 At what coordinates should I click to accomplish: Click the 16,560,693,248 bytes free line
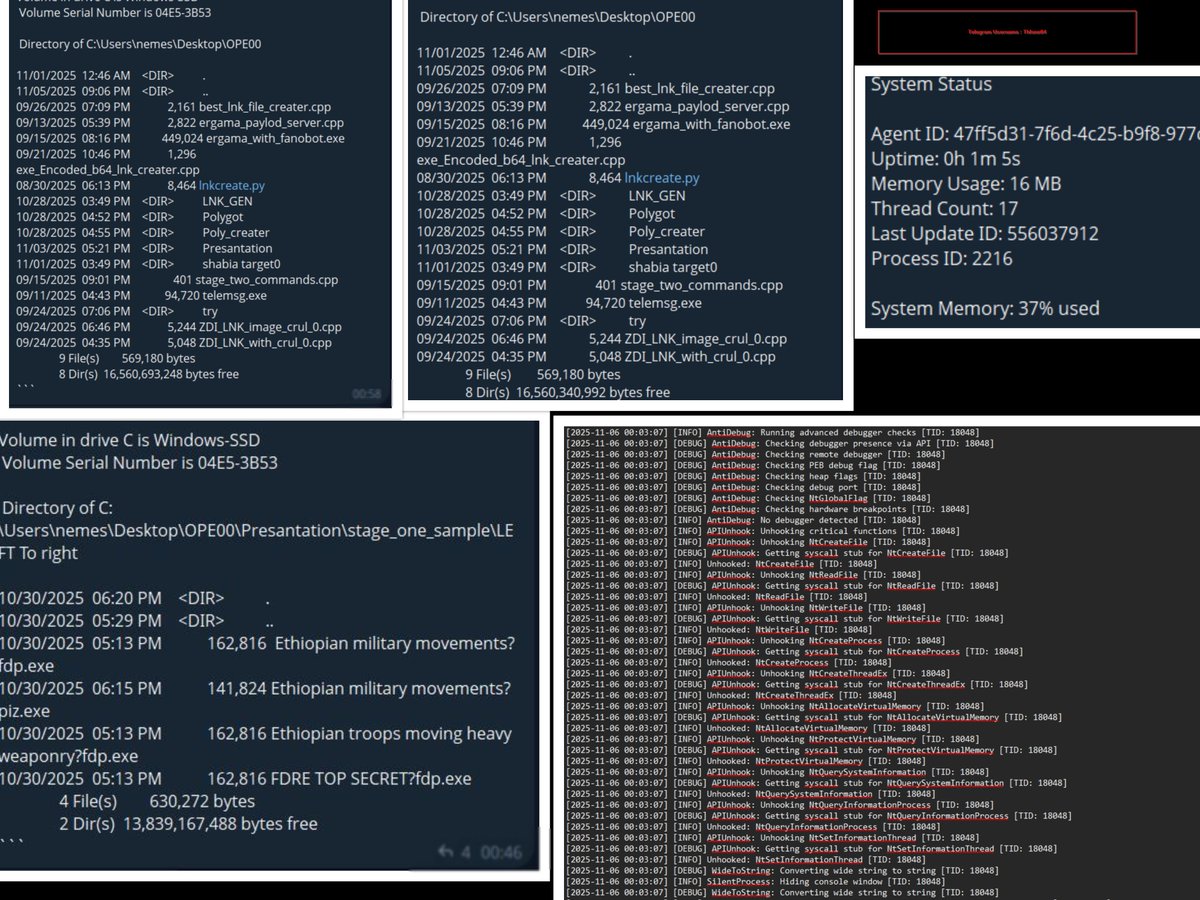click(149, 374)
